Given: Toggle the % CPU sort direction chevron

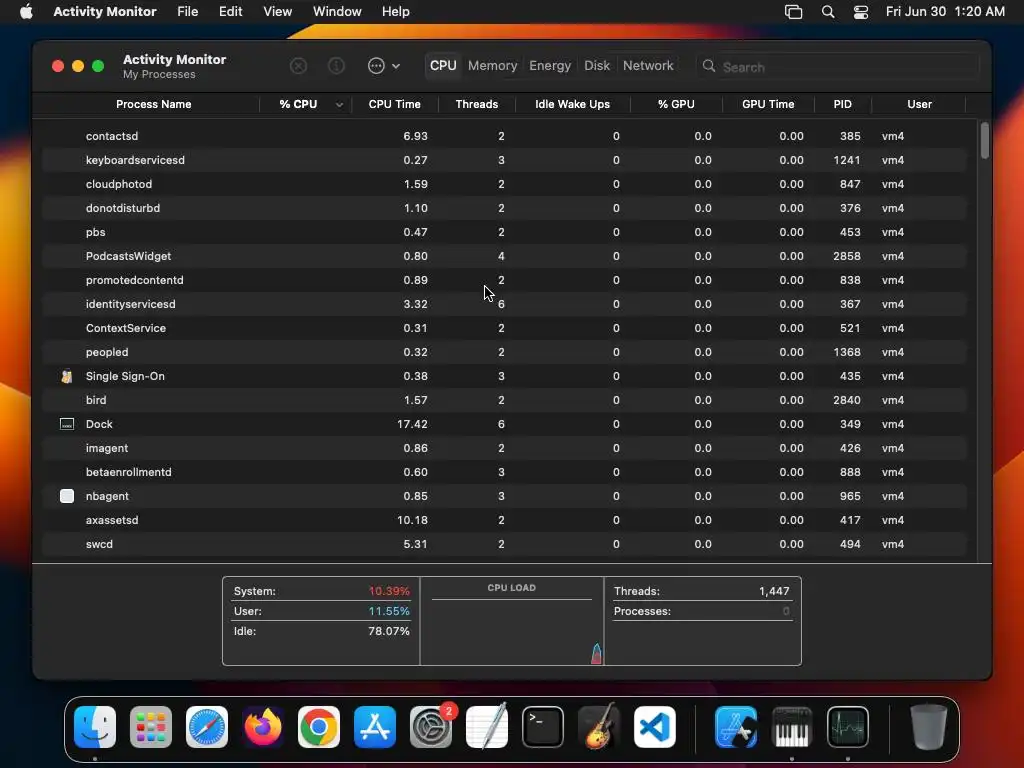Looking at the screenshot, I should pyautogui.click(x=340, y=104).
